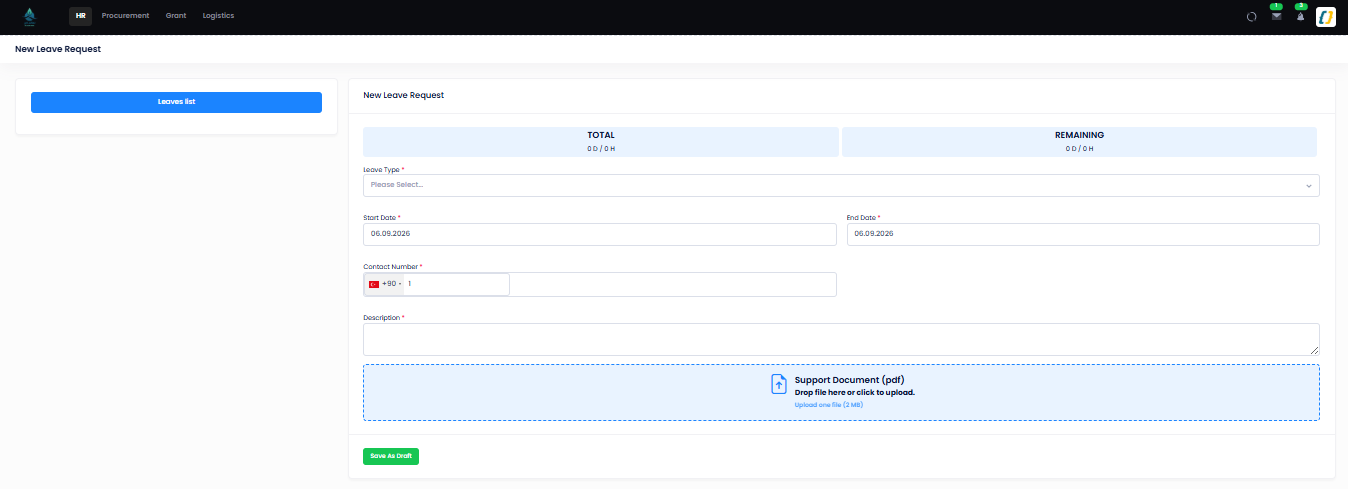Click the Start Date field

[x=600, y=234]
